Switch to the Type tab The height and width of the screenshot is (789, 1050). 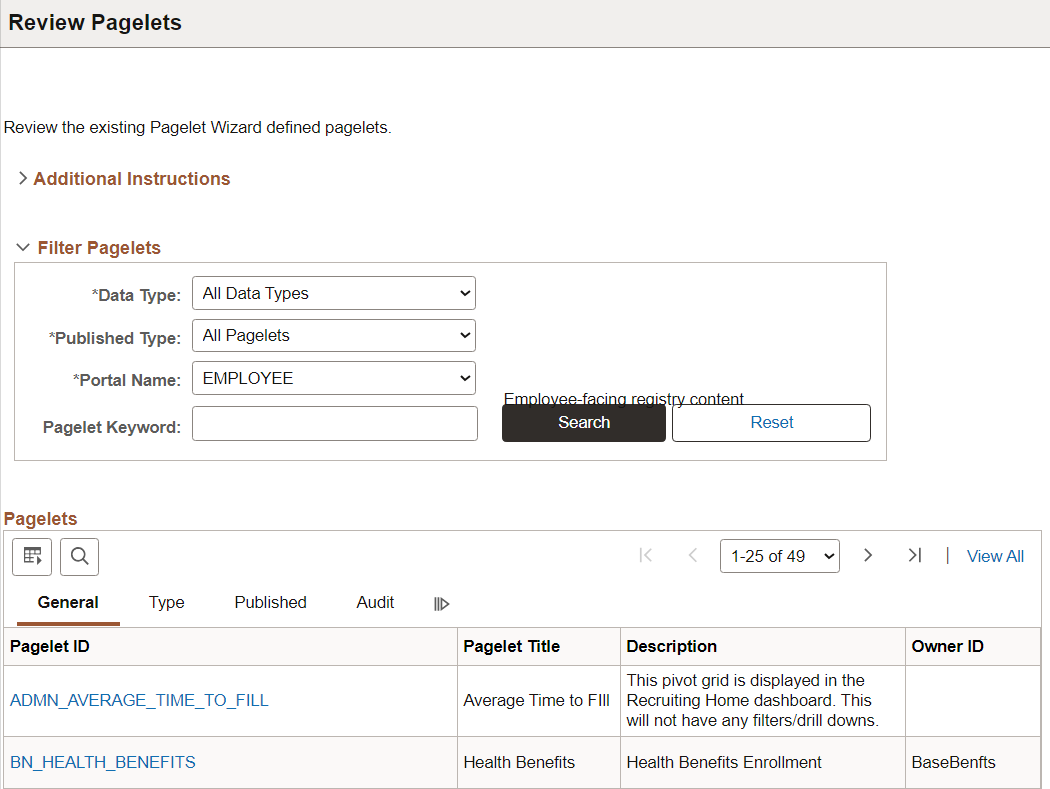pos(166,602)
